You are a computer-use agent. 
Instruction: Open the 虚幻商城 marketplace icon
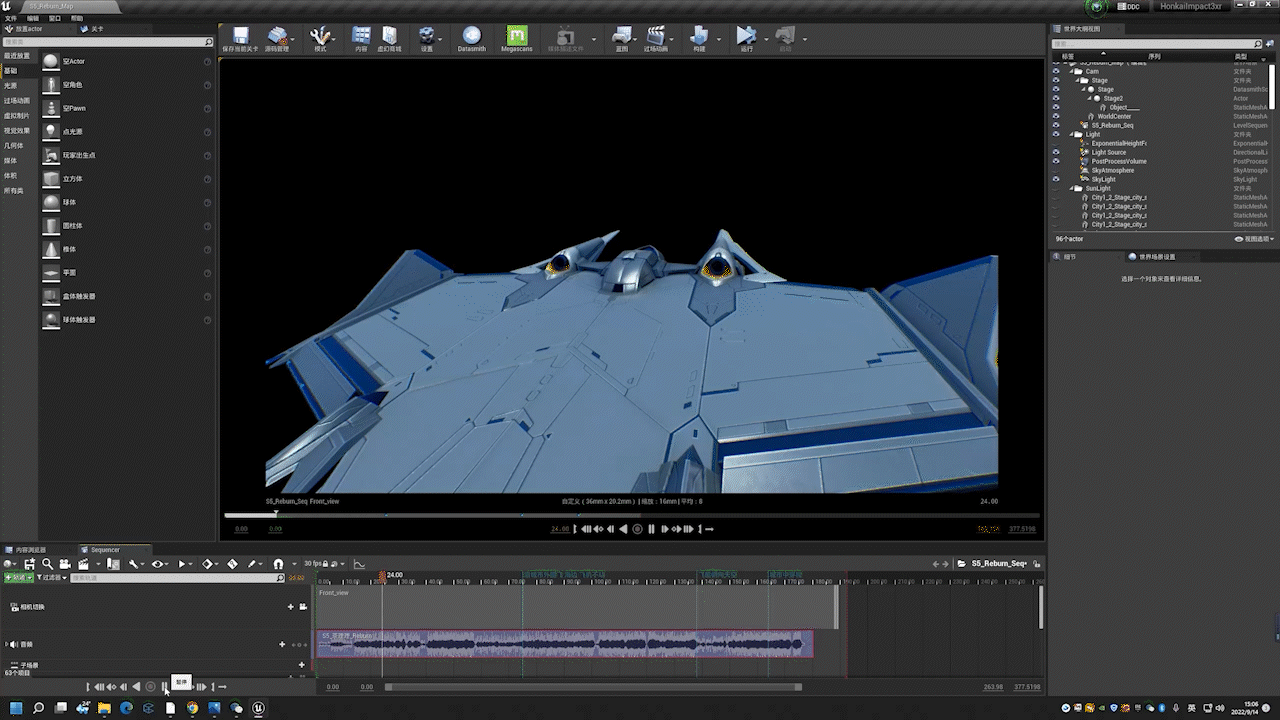(x=390, y=36)
